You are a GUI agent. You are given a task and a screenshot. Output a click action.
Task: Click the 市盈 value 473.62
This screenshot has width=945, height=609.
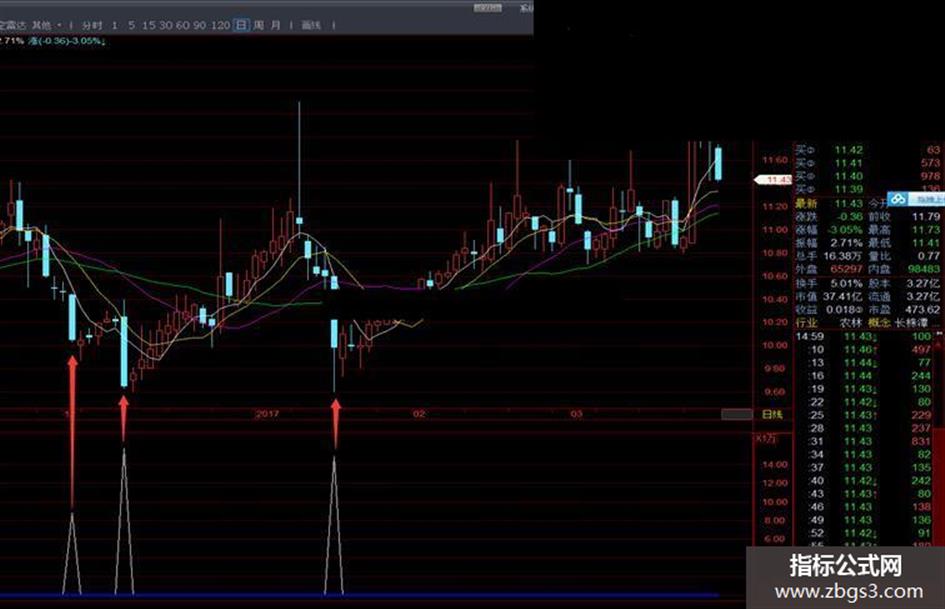[923, 309]
